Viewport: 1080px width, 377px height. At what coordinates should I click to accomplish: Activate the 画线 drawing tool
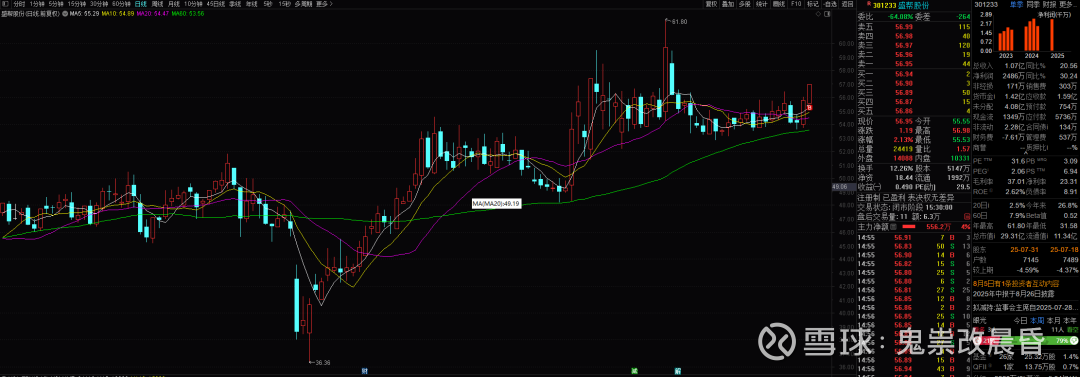[779, 4]
